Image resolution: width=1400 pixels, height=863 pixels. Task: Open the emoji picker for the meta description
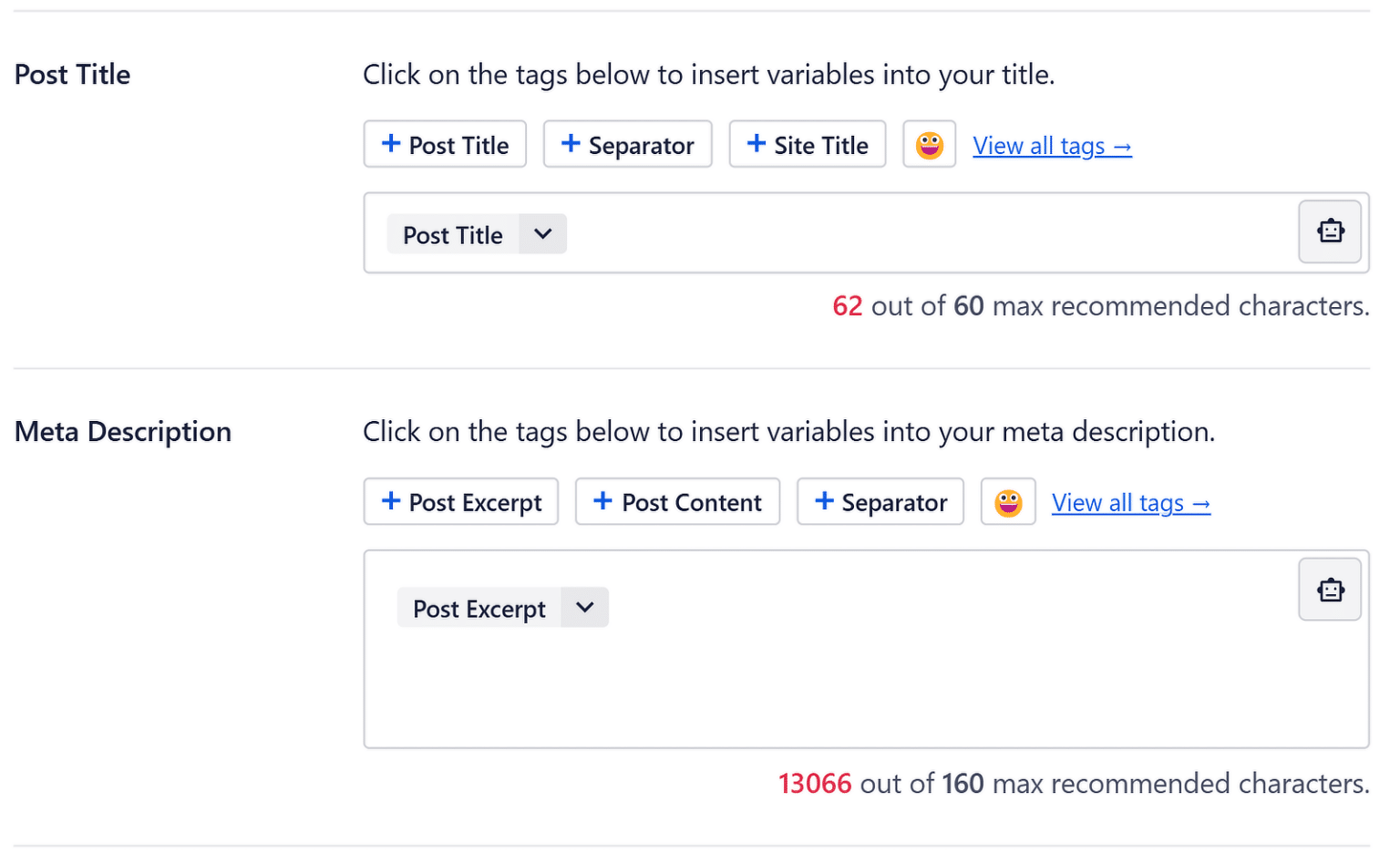(1008, 501)
